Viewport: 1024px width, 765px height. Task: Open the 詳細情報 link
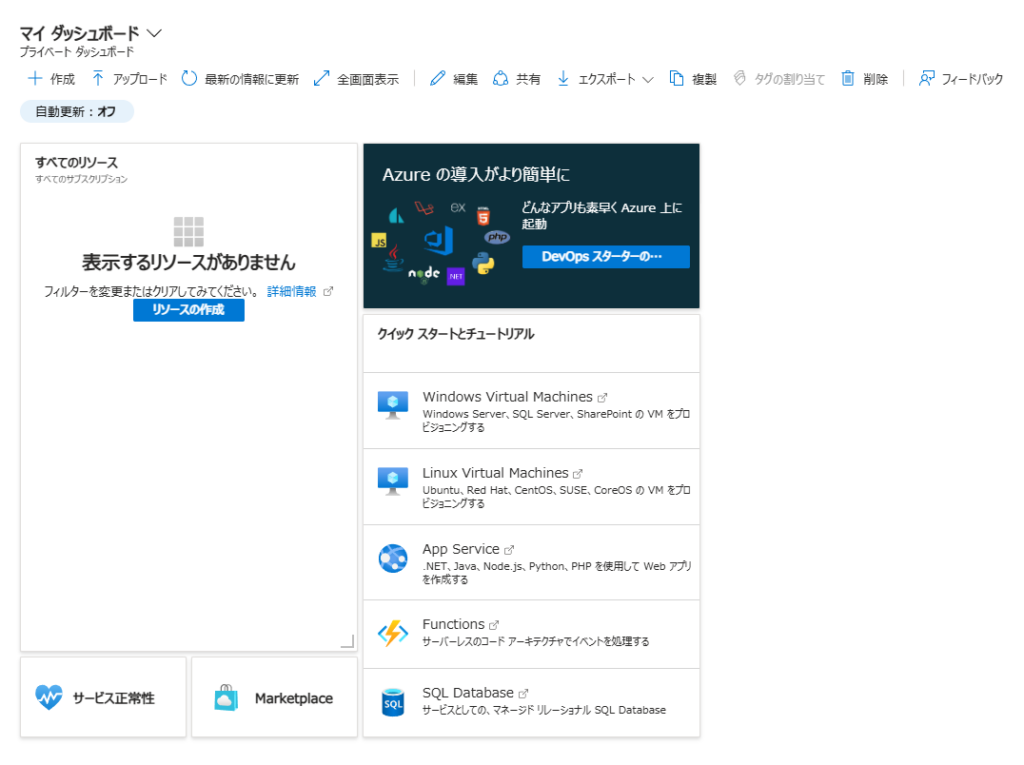[291, 291]
